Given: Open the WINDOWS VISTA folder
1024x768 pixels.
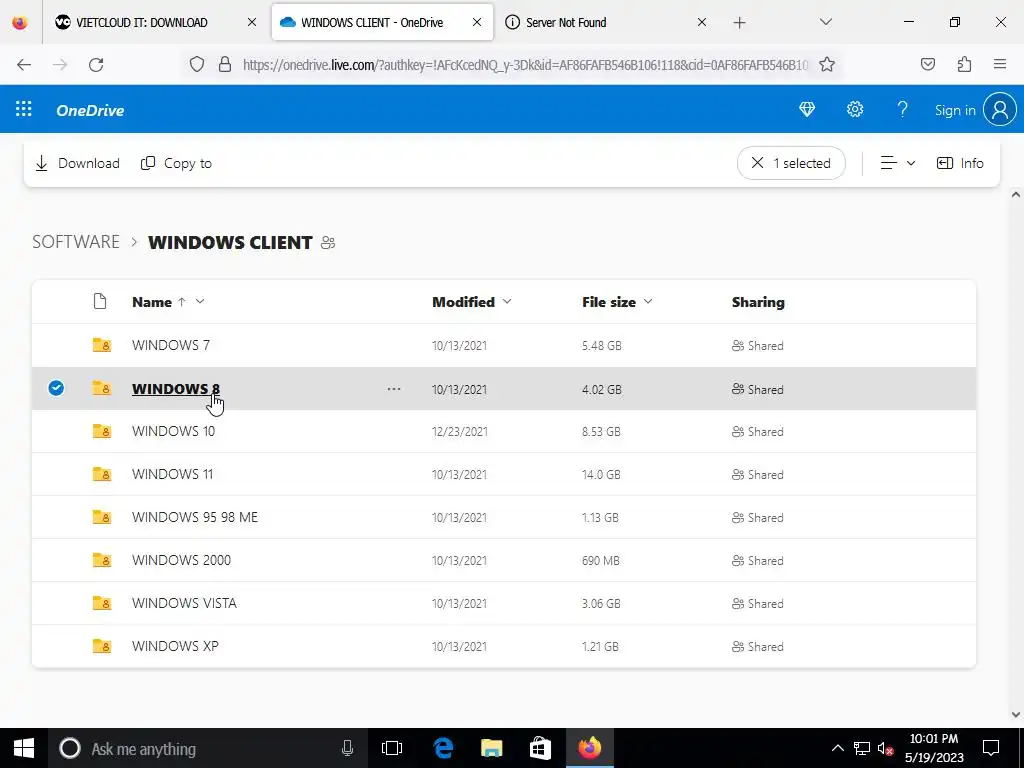Looking at the screenshot, I should point(184,603).
